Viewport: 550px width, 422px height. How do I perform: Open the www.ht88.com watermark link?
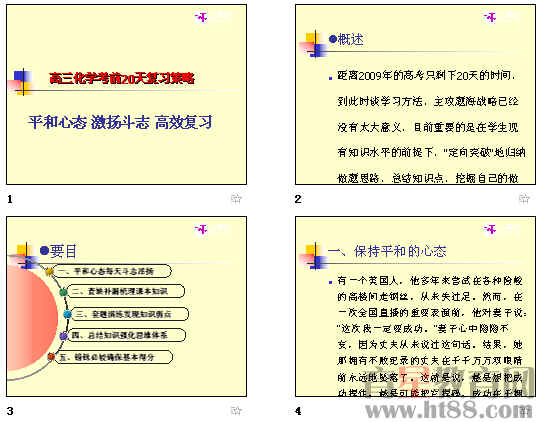click(448, 409)
